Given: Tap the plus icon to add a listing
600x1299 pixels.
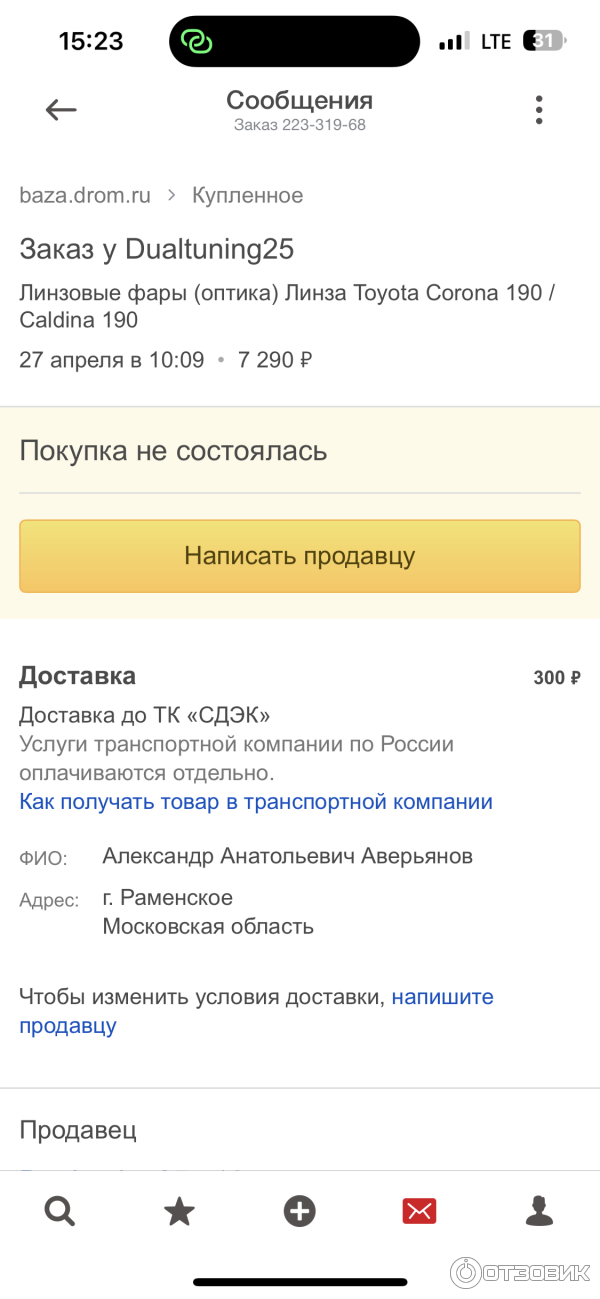Looking at the screenshot, I should pos(300,1211).
